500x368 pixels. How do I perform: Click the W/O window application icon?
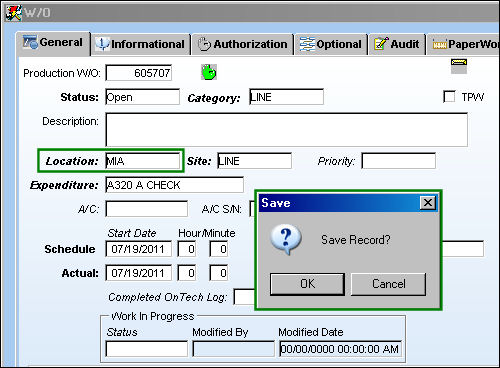click(14, 13)
